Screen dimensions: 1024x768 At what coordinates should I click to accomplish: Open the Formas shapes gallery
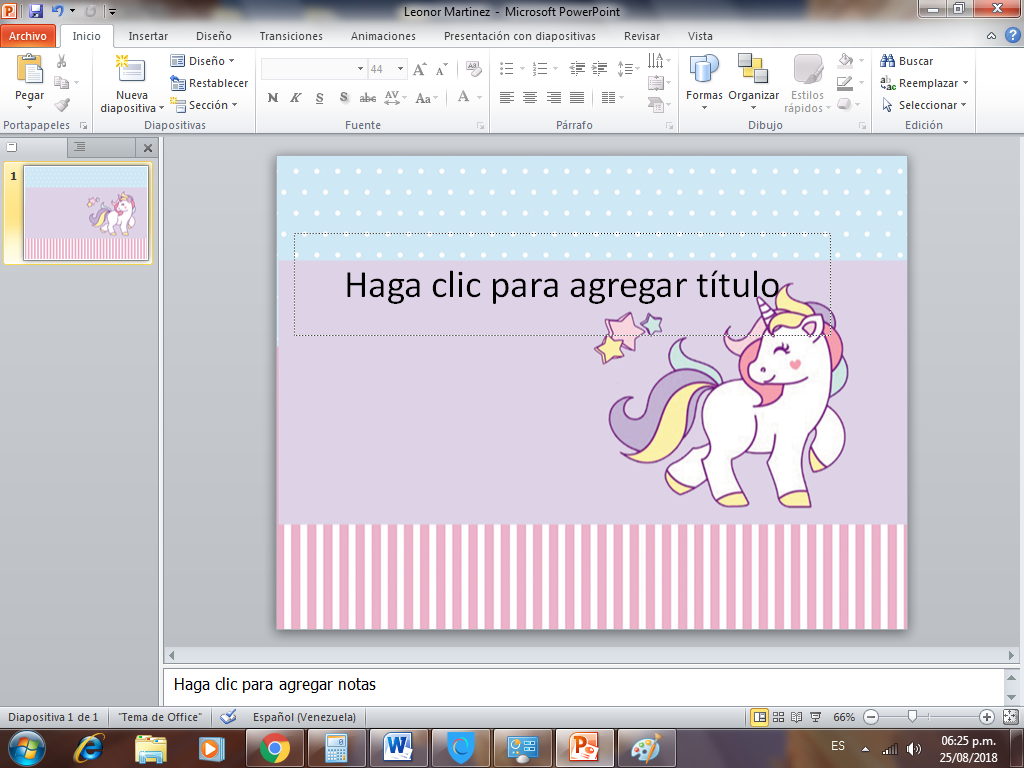click(704, 81)
